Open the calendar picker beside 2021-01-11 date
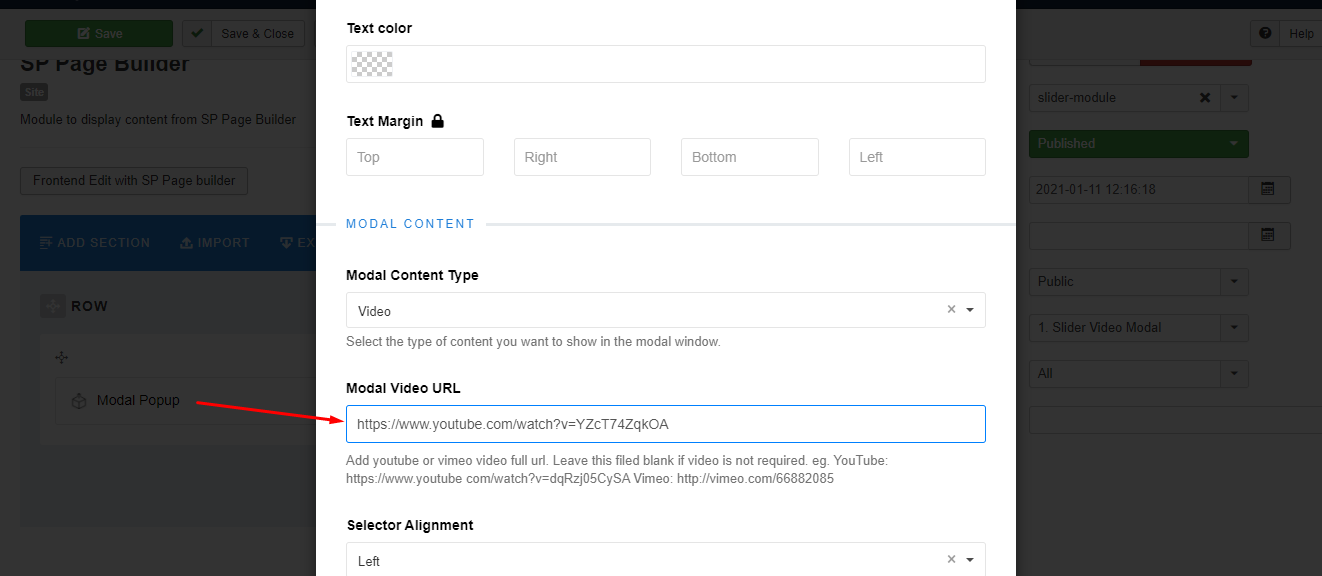This screenshot has height=576, width=1322. tap(1268, 189)
